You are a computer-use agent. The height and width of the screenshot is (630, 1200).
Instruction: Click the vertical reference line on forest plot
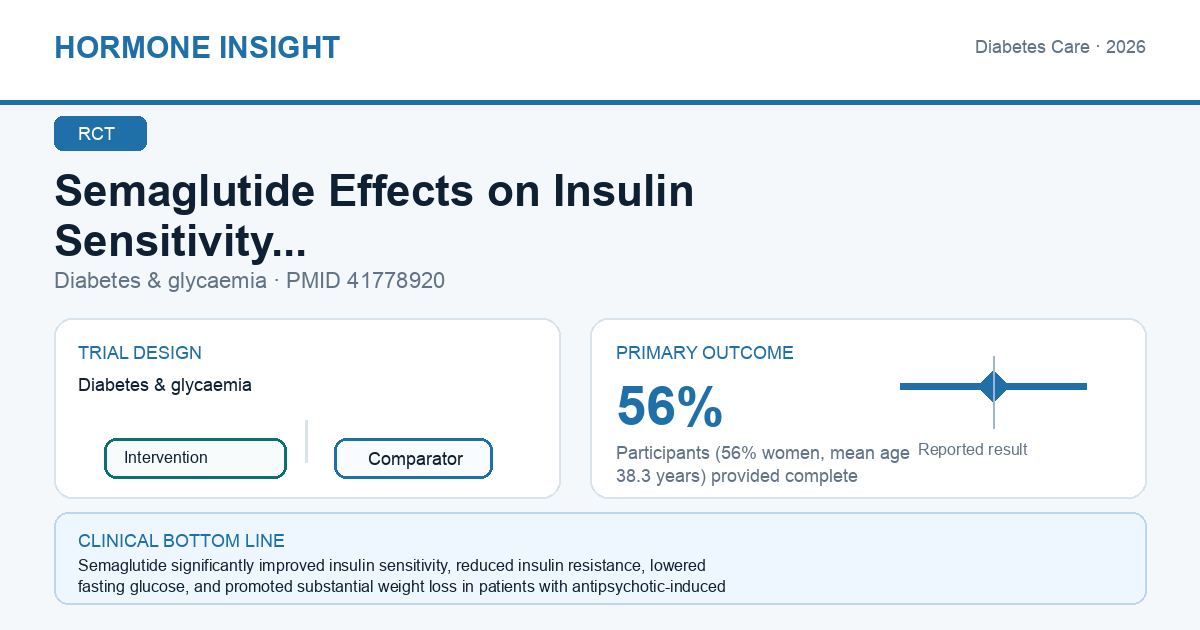pyautogui.click(x=994, y=392)
